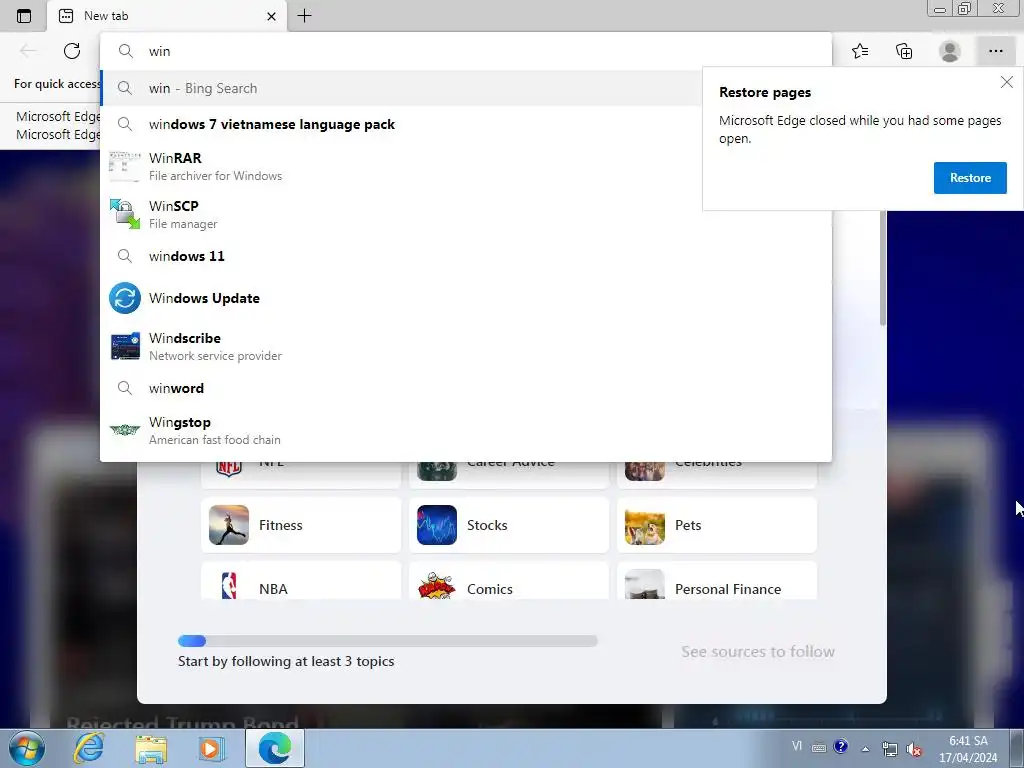Viewport: 1024px width, 768px height.
Task: Follow the NBA topic card
Action: 301,581
